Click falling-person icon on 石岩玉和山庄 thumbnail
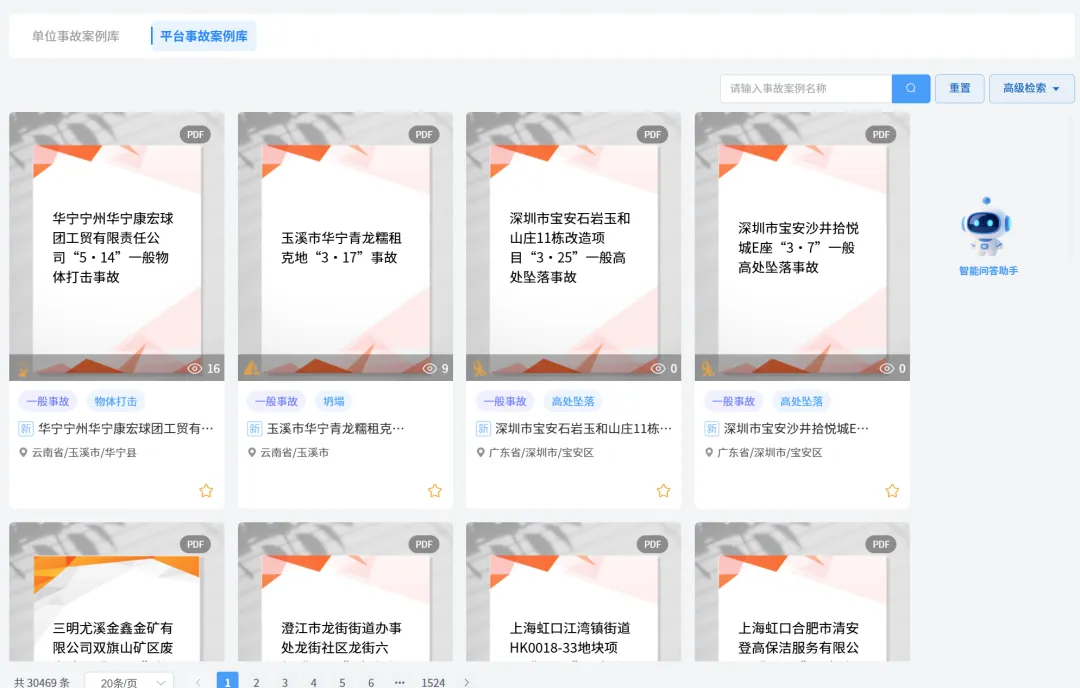The width and height of the screenshot is (1080, 688). 480,368
